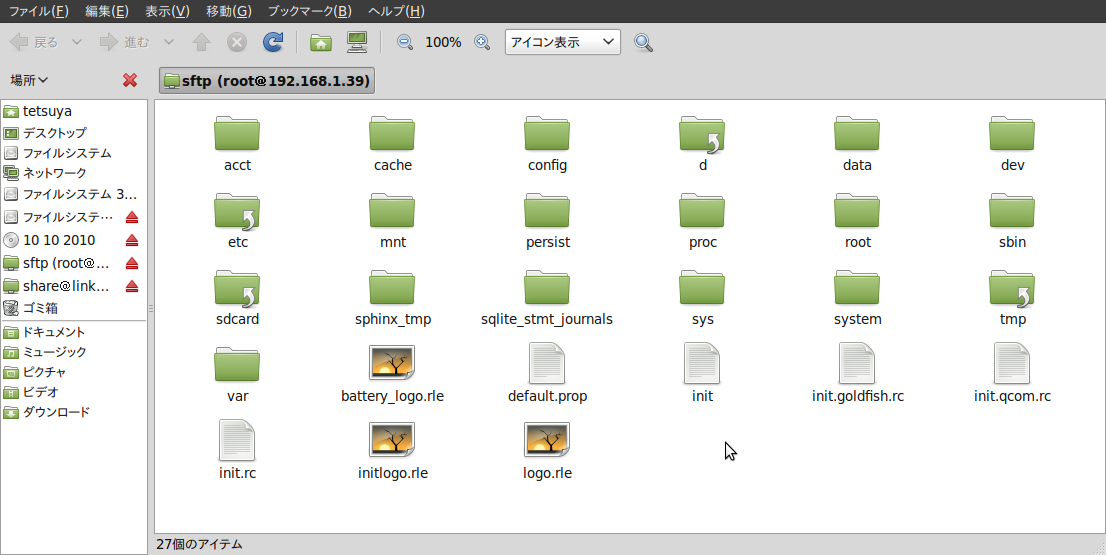Viewport: 1106px width, 555px height.
Task: Select the logo.rle image file
Action: [x=547, y=441]
